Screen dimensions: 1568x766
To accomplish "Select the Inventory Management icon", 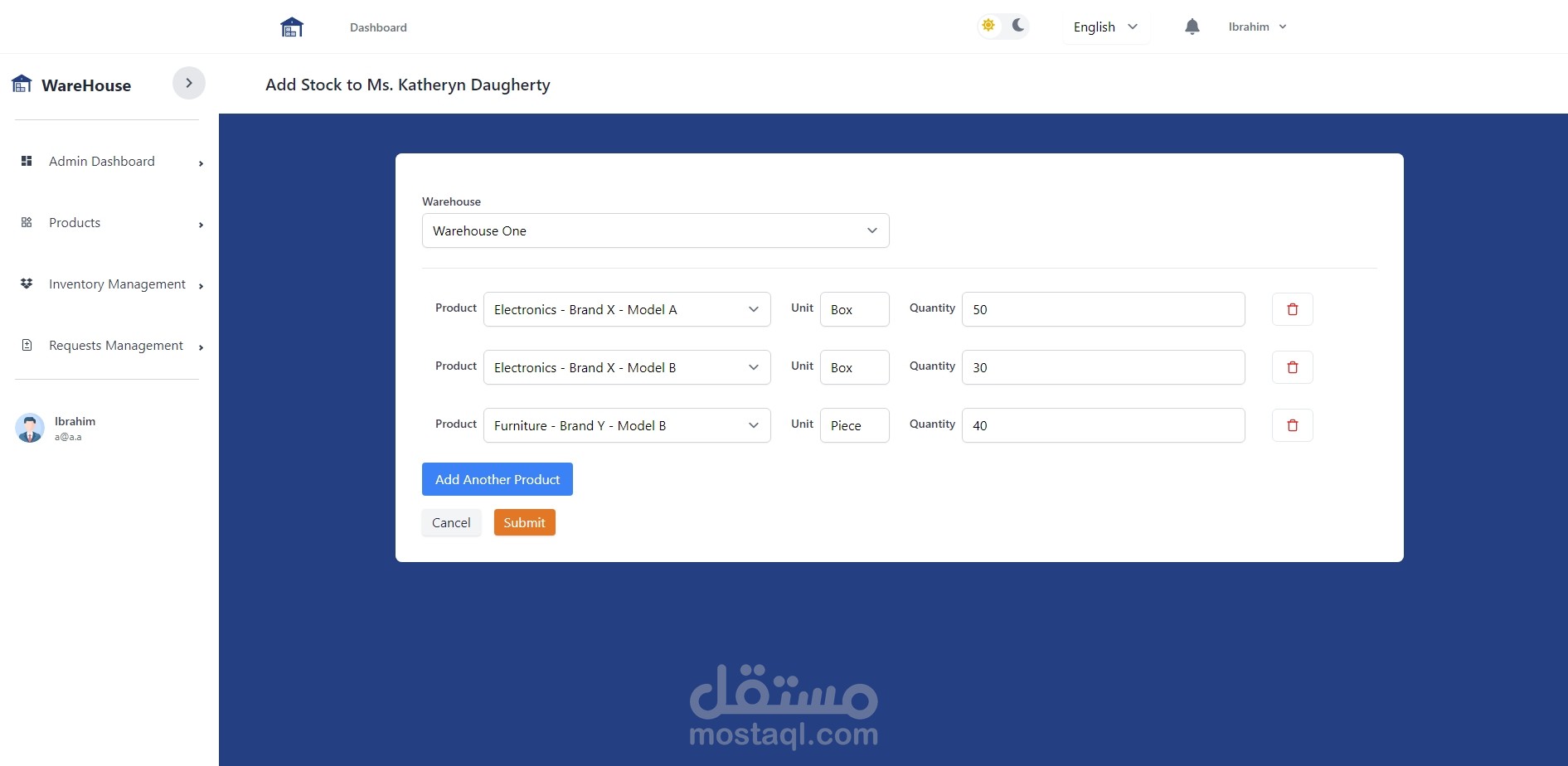I will pos(26,284).
